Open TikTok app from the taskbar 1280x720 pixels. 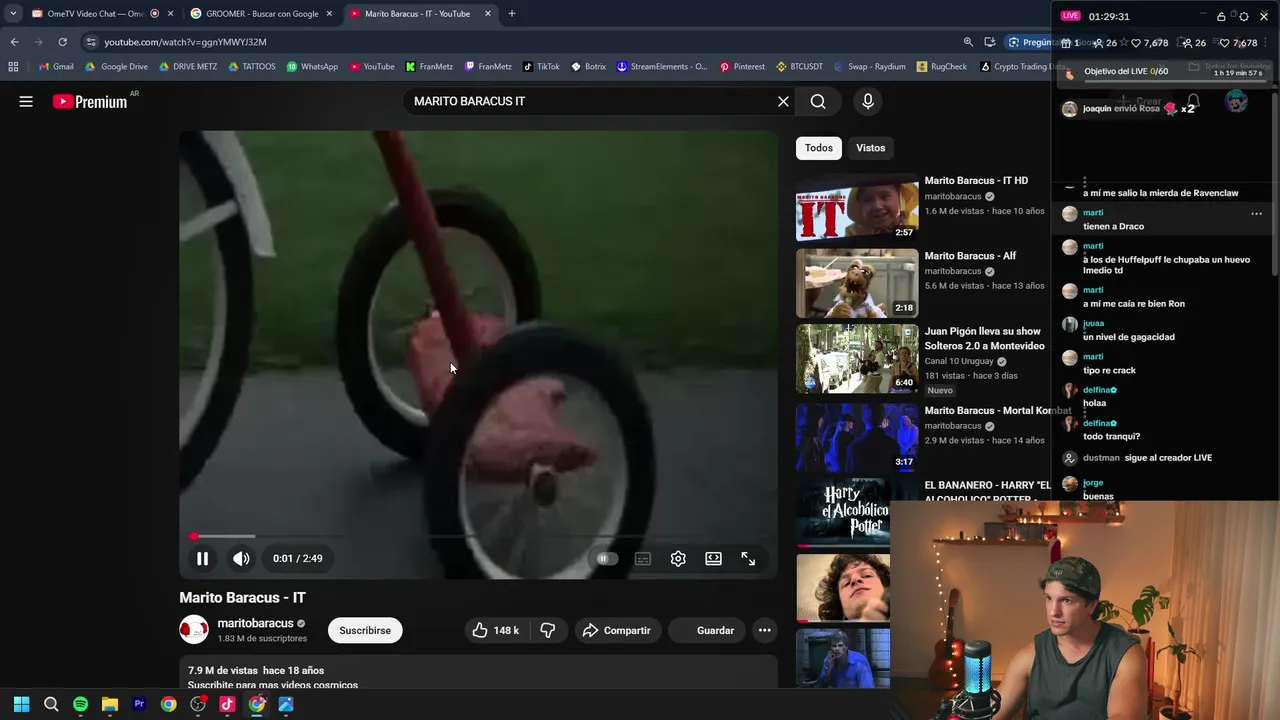227,704
